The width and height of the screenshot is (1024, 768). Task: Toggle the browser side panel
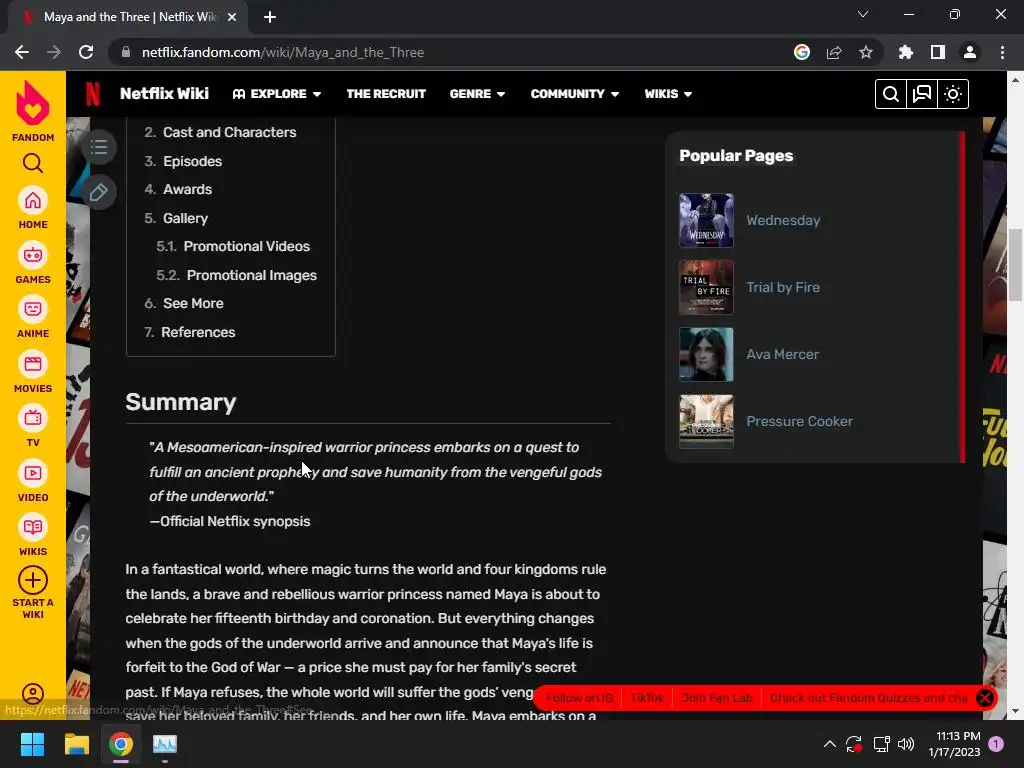point(938,52)
